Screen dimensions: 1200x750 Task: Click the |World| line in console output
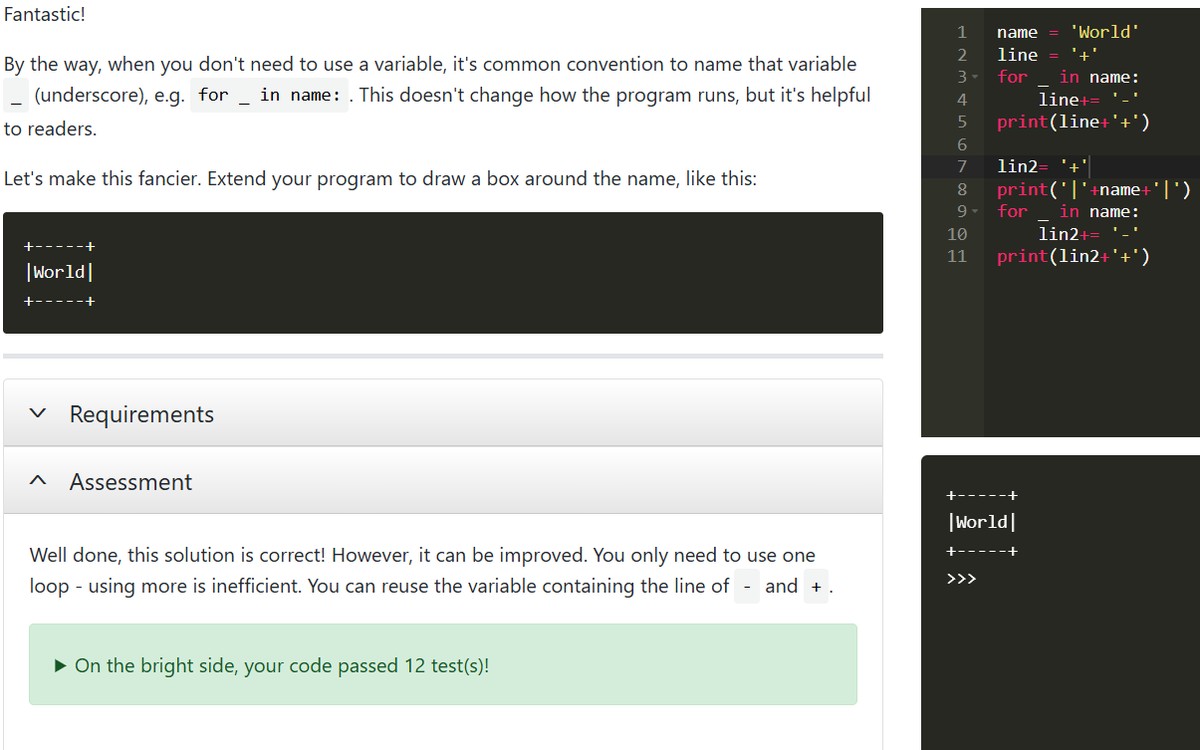(982, 522)
